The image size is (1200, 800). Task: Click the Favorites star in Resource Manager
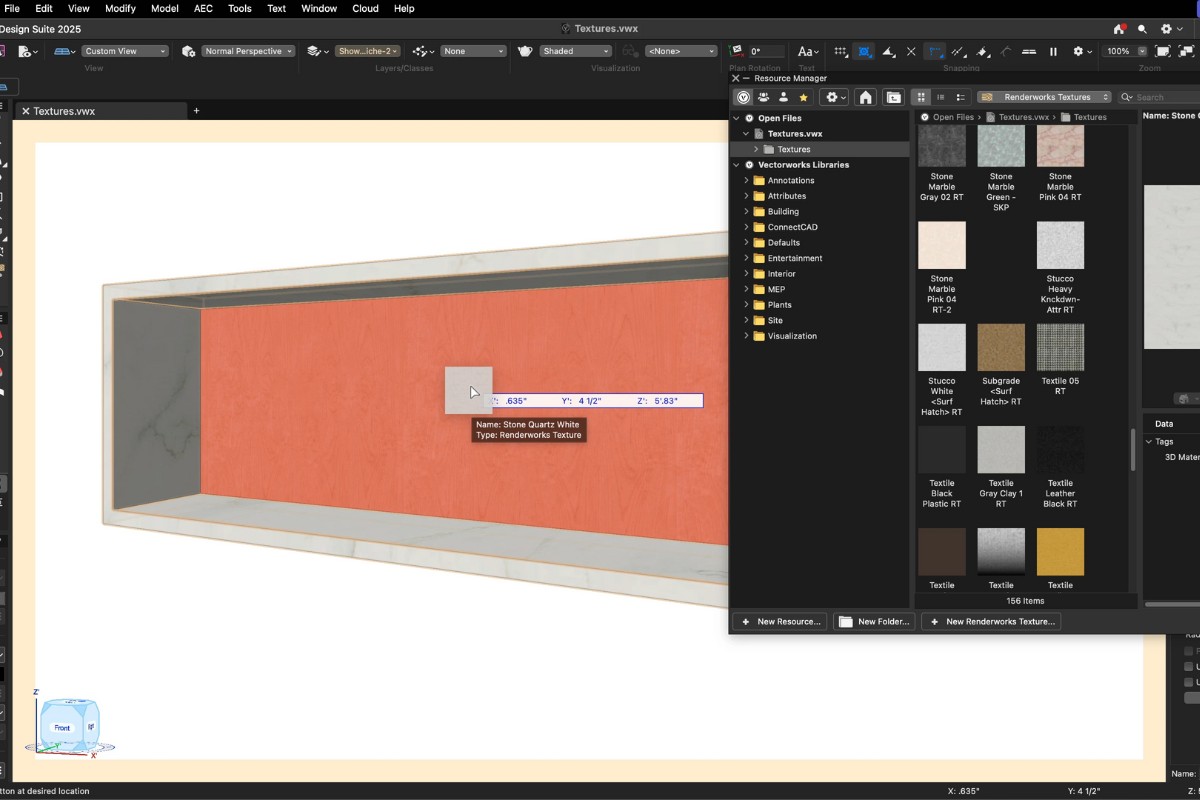tap(803, 96)
